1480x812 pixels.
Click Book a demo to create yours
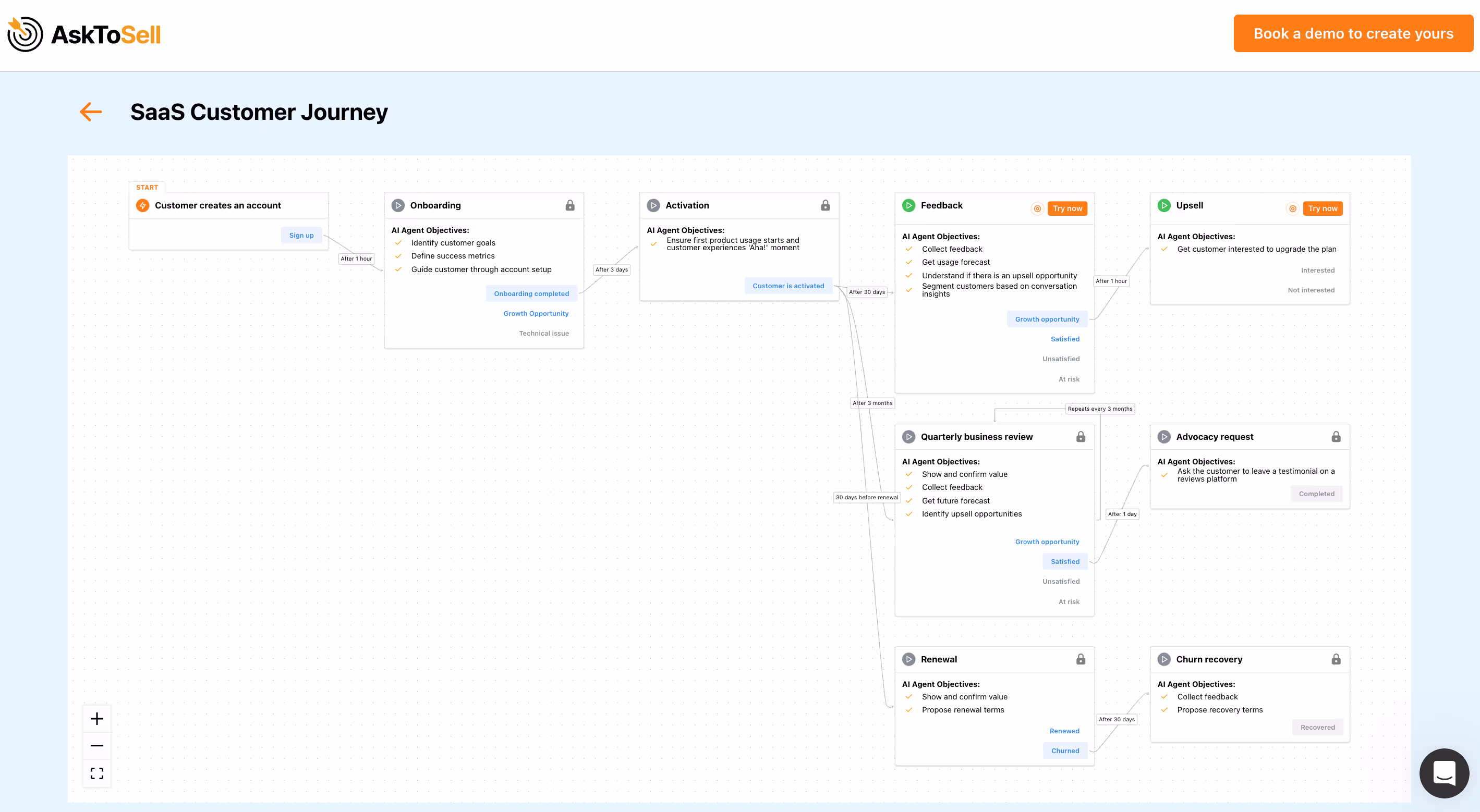point(1353,34)
